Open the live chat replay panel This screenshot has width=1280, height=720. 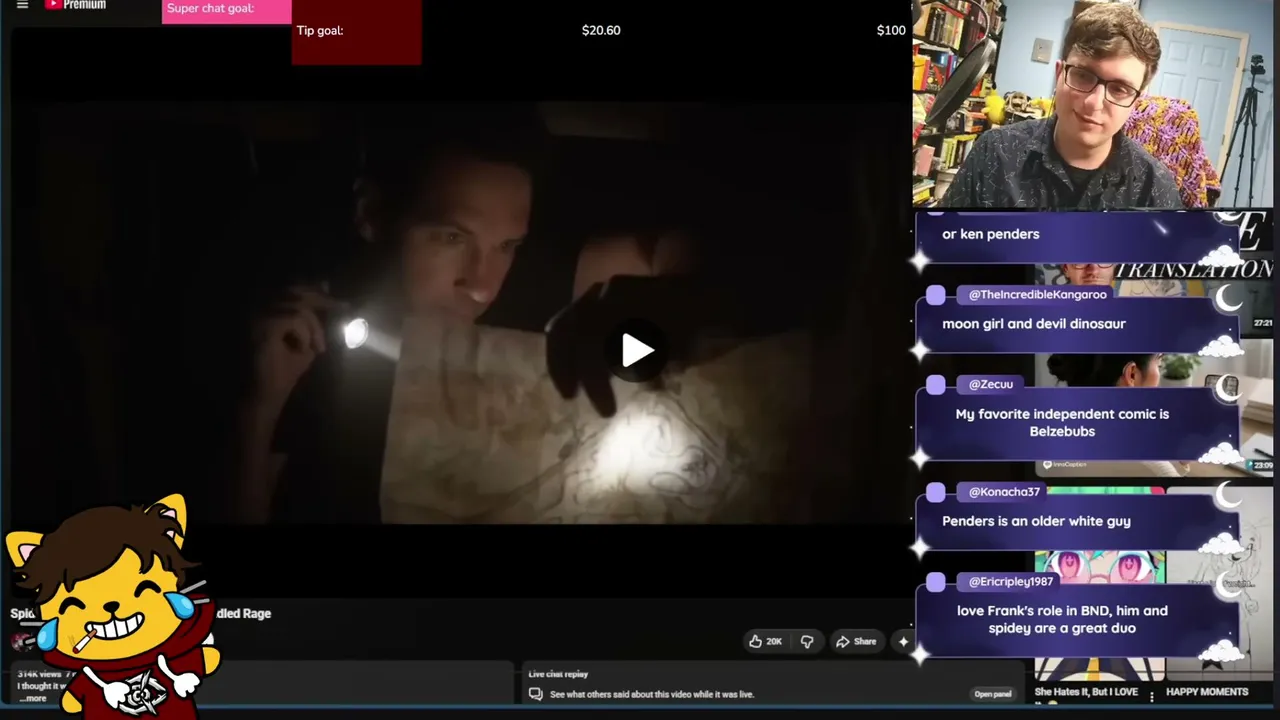point(993,694)
